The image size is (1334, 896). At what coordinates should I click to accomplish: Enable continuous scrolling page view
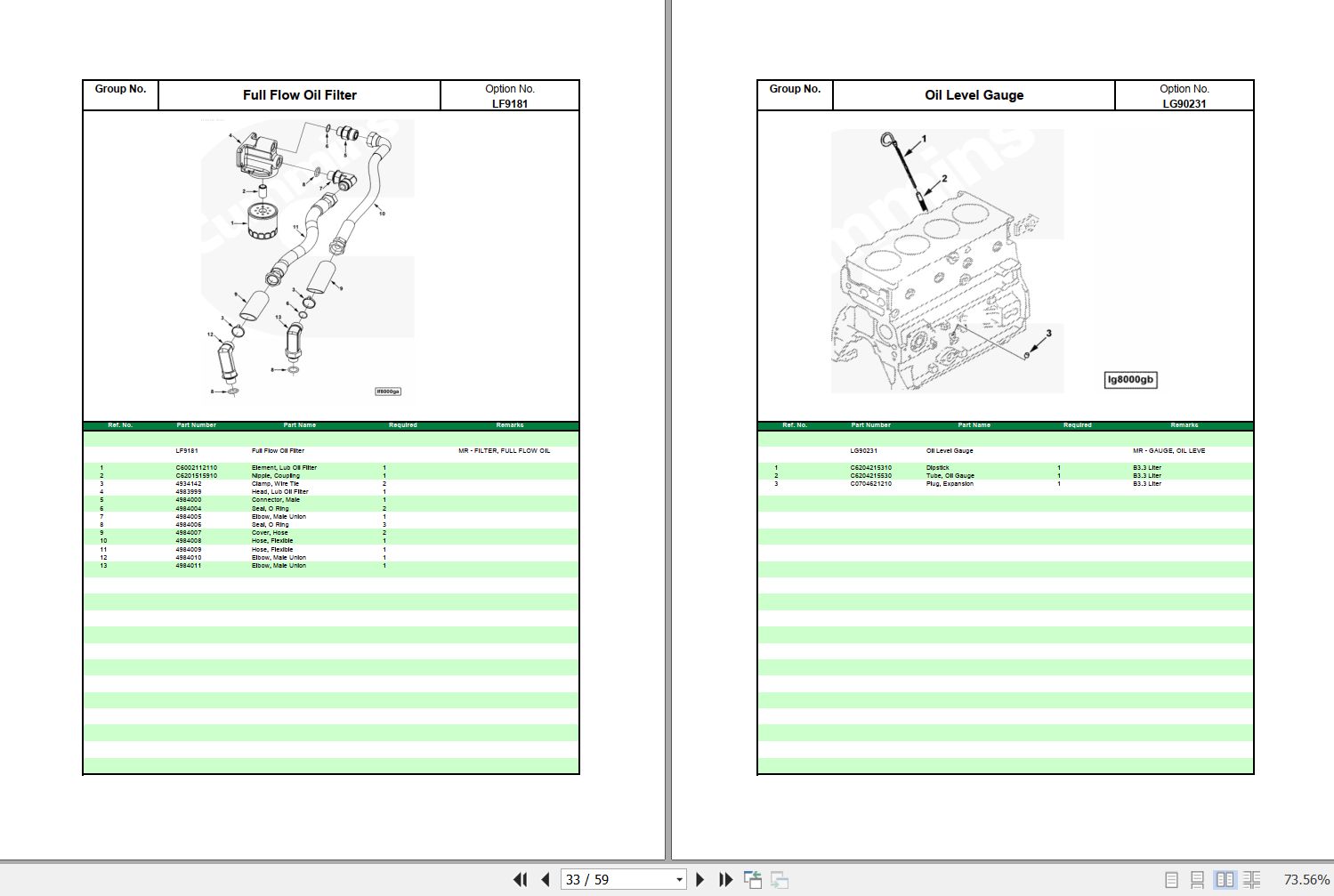coord(1198,879)
